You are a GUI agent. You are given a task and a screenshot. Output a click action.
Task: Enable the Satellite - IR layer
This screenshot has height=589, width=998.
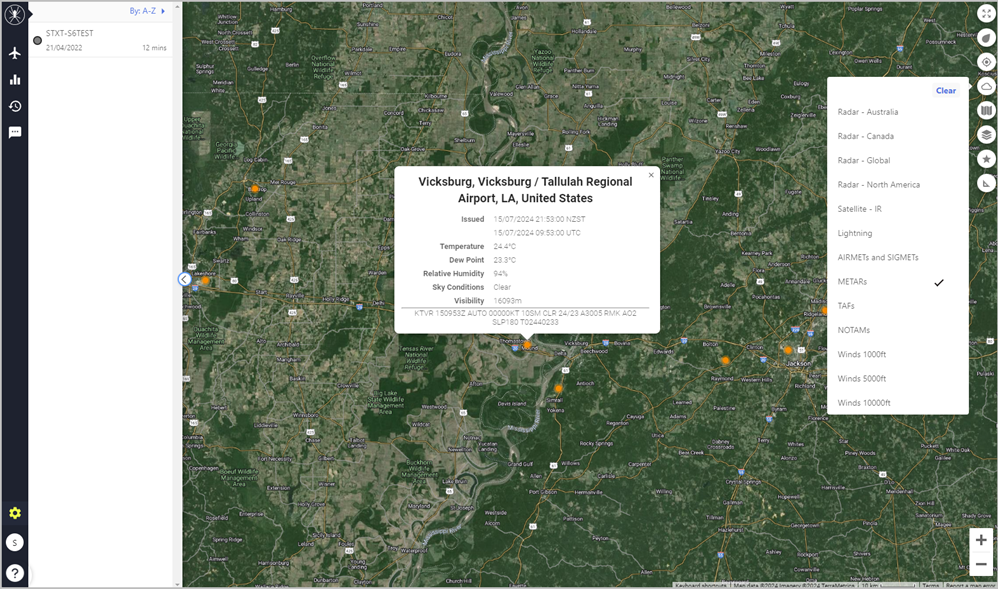pyautogui.click(x=897, y=209)
